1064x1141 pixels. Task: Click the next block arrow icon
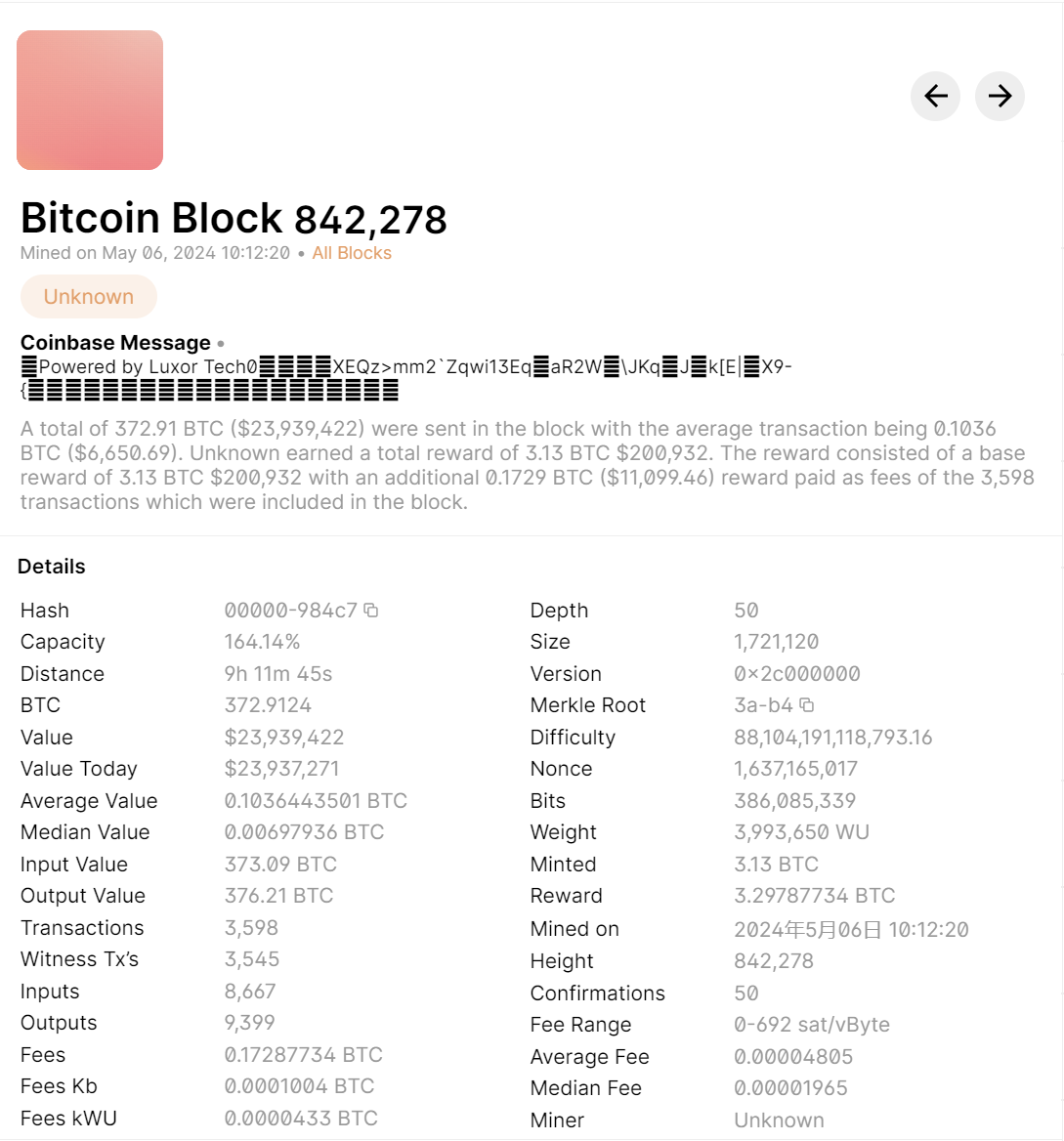pos(999,97)
